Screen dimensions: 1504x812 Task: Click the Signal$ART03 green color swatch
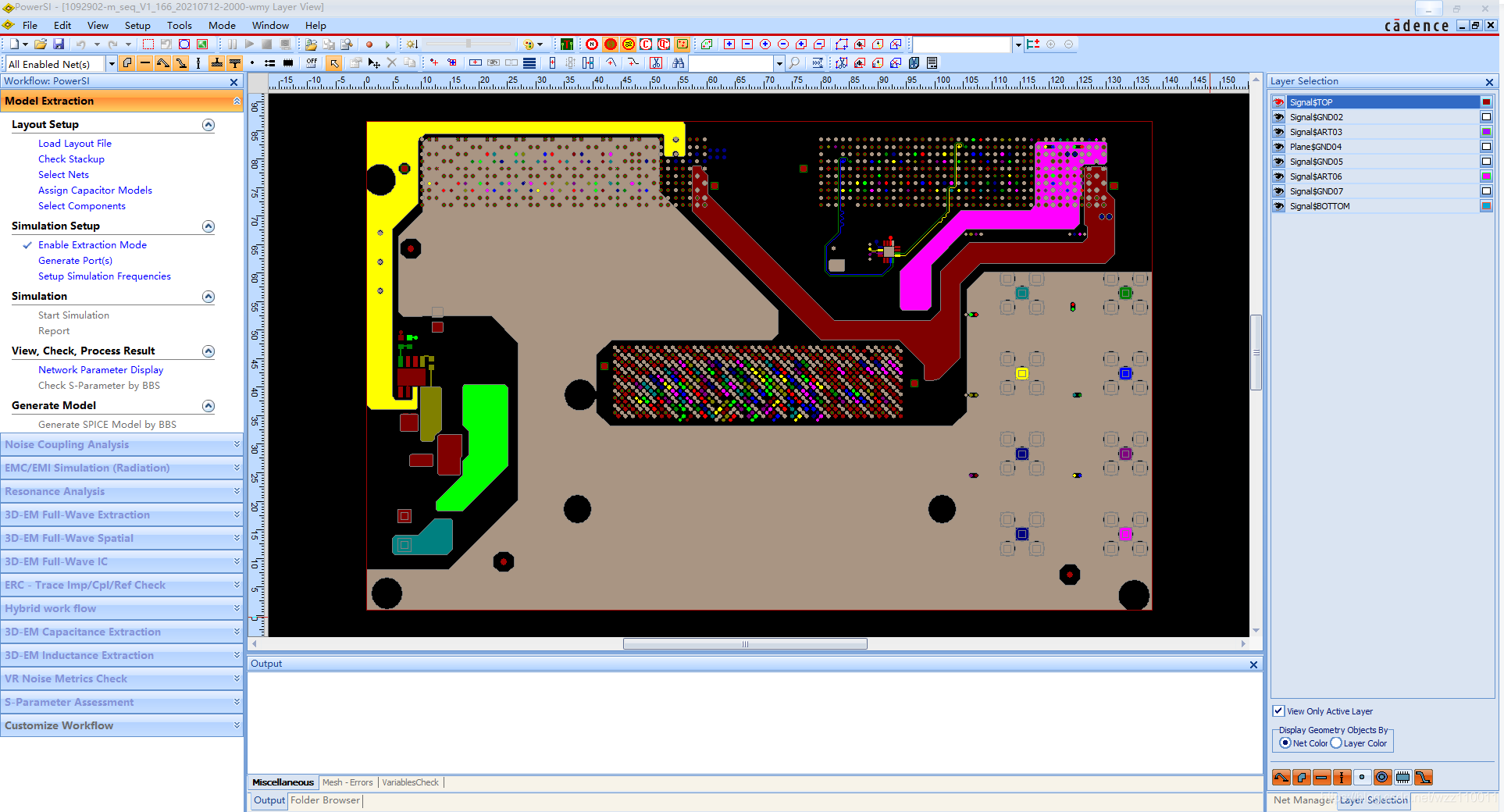pyautogui.click(x=1486, y=132)
